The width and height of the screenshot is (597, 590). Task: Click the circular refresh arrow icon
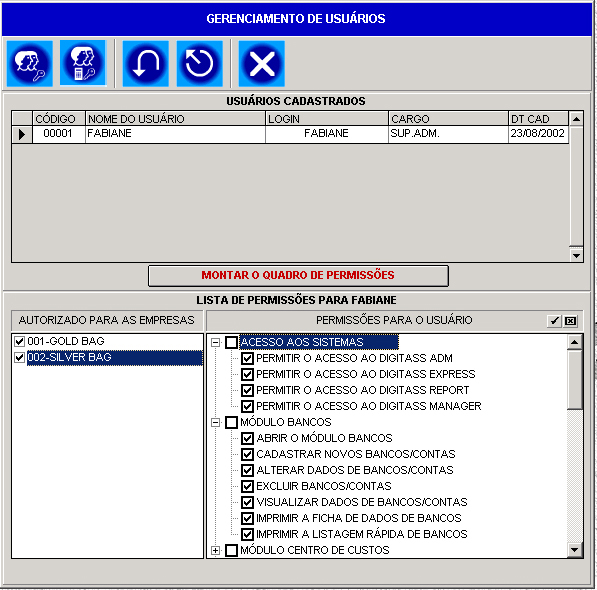[200, 64]
